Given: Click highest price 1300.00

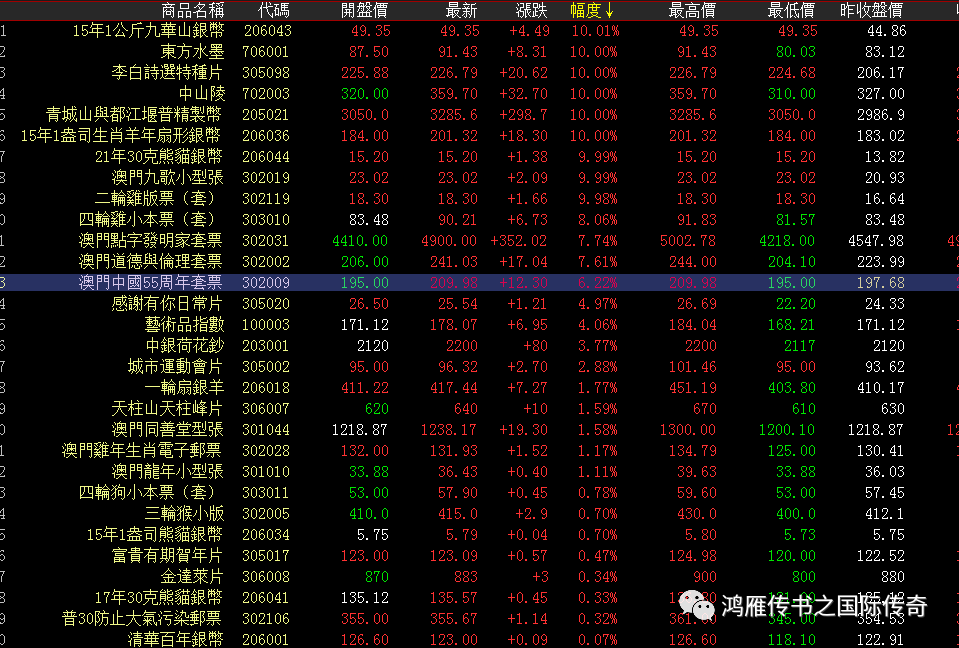Looking at the screenshot, I should 687,430.
